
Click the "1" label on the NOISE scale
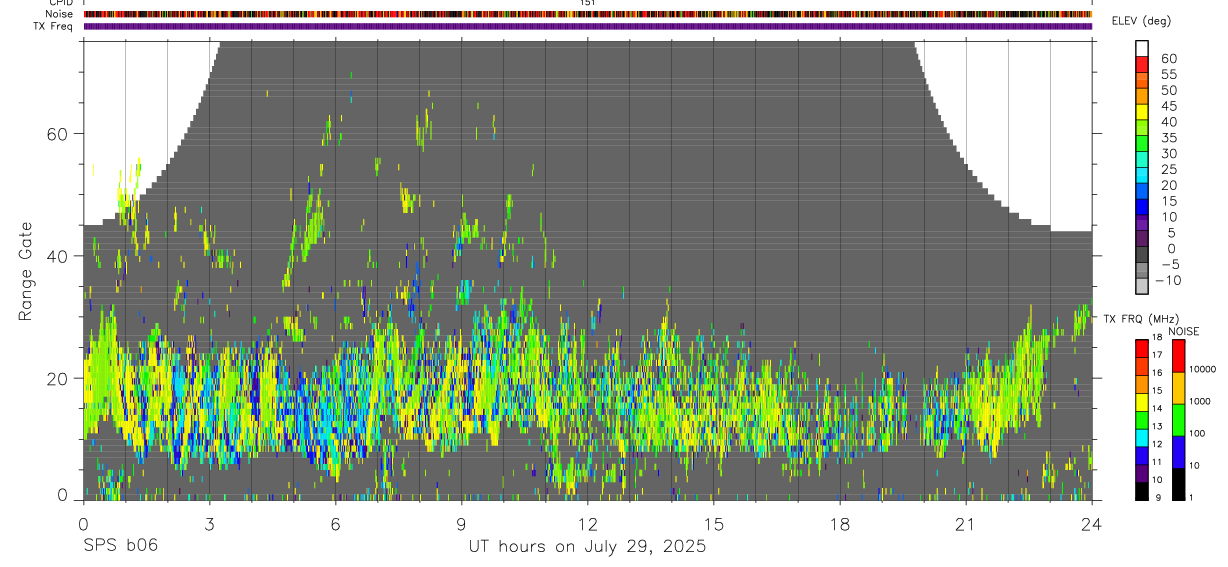(1190, 497)
